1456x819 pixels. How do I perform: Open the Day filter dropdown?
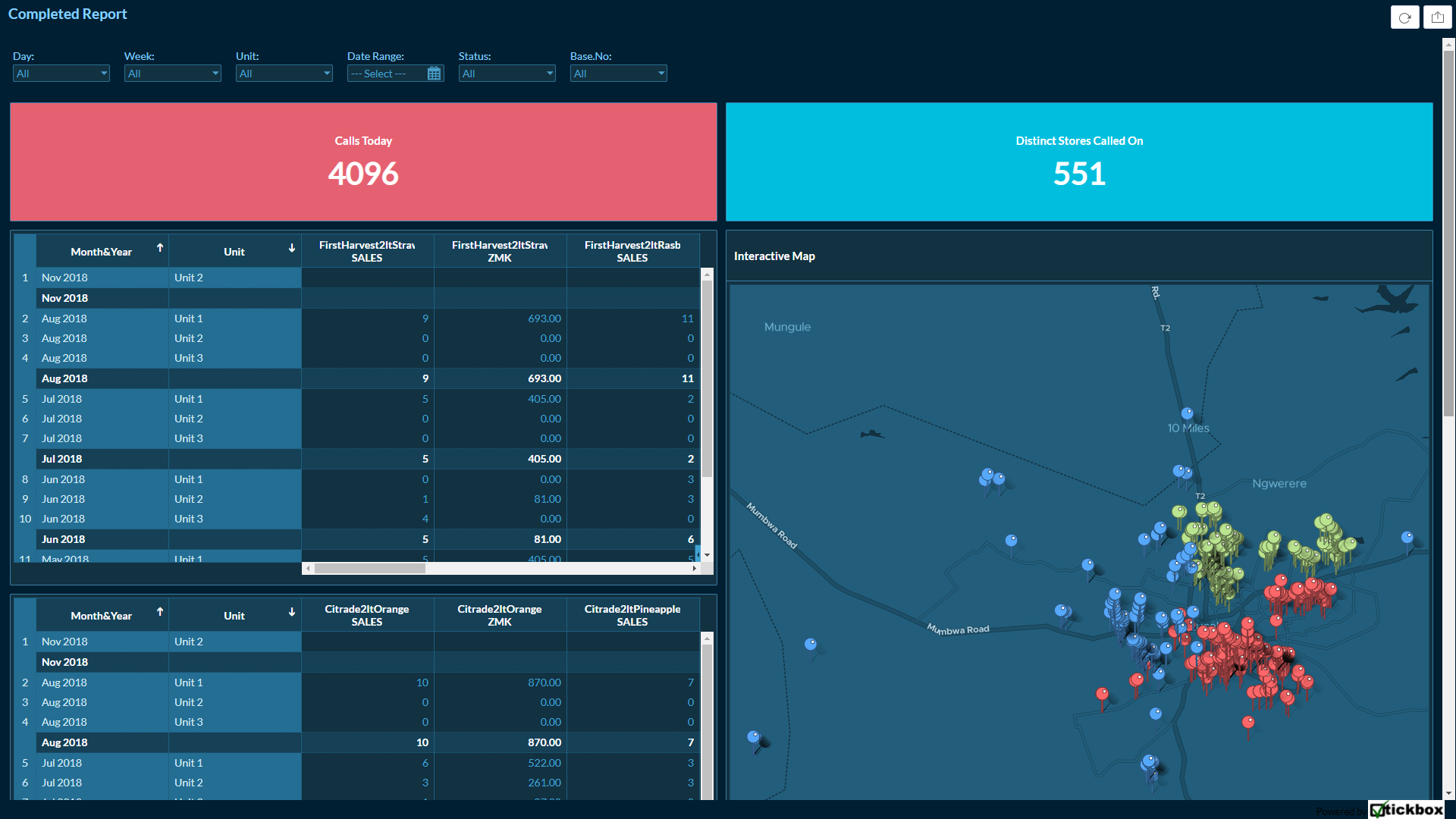tap(61, 74)
